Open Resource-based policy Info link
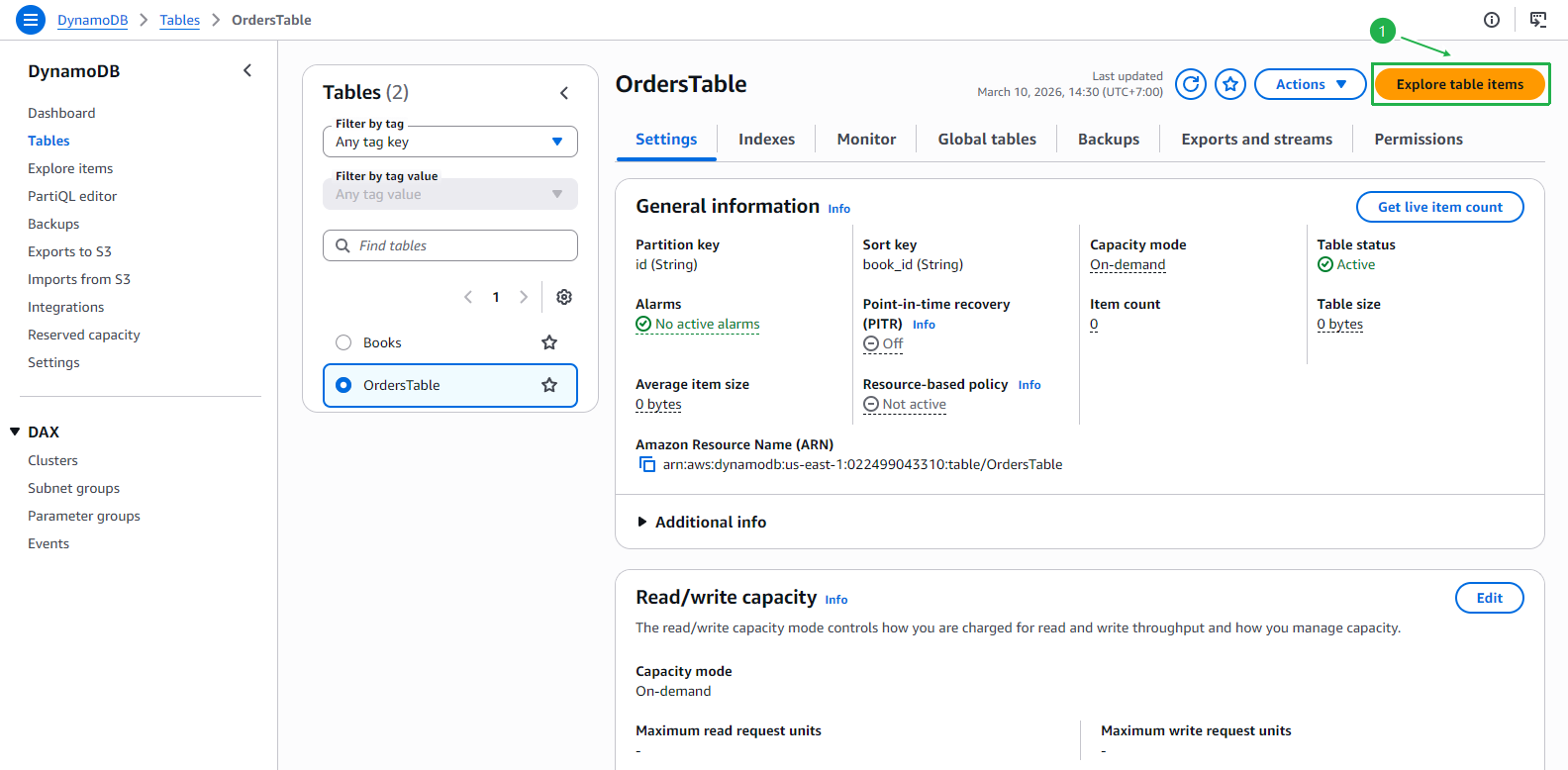 pyautogui.click(x=1029, y=385)
